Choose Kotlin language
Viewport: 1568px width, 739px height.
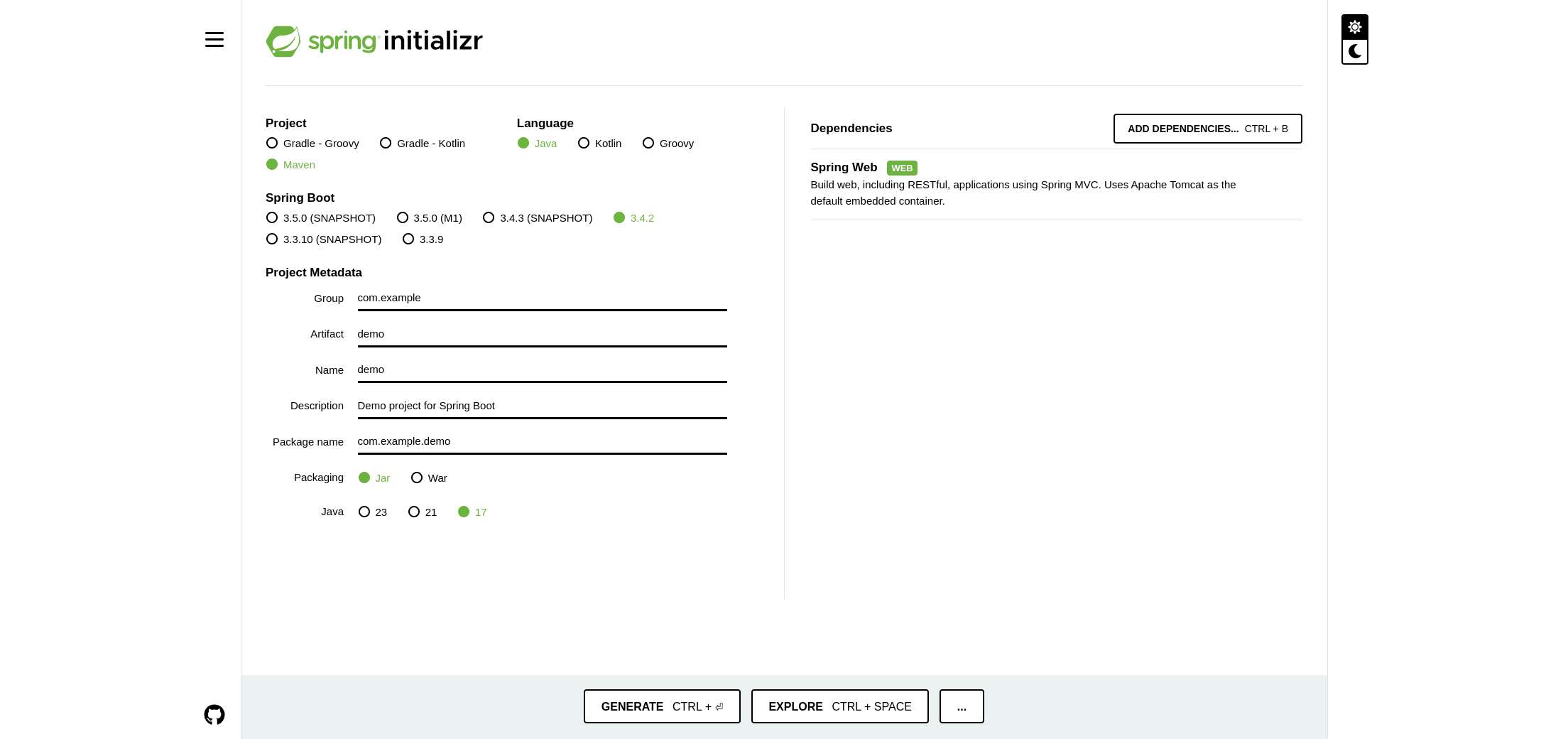point(600,144)
